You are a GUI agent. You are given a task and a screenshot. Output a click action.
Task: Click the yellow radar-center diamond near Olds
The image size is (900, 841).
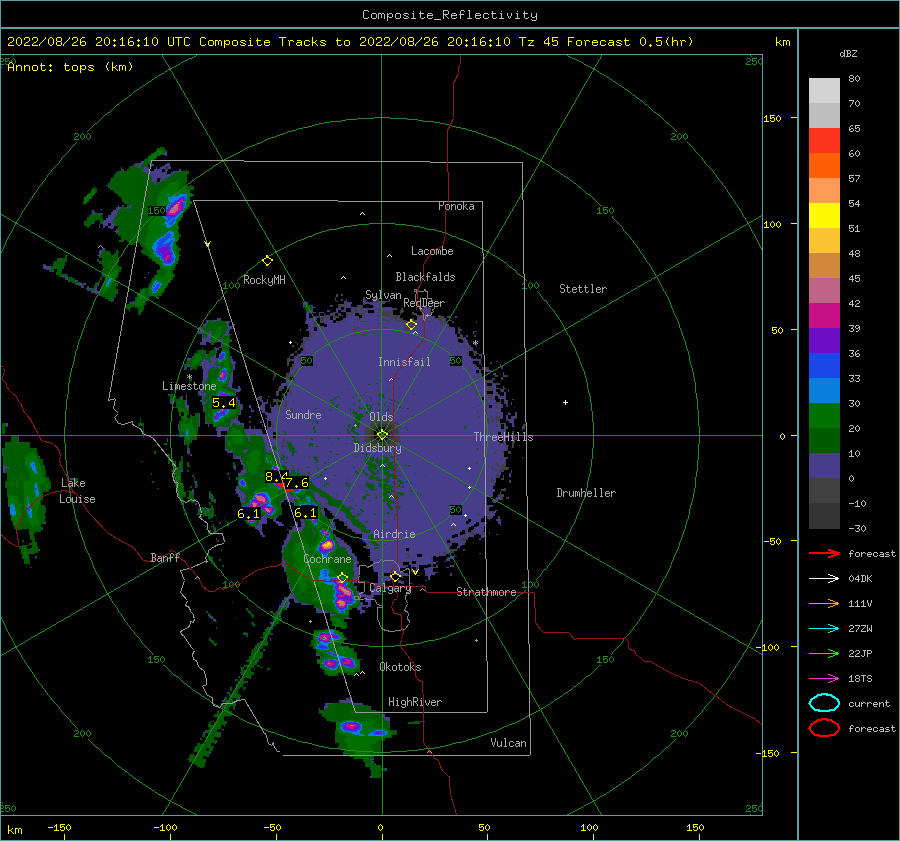382,435
